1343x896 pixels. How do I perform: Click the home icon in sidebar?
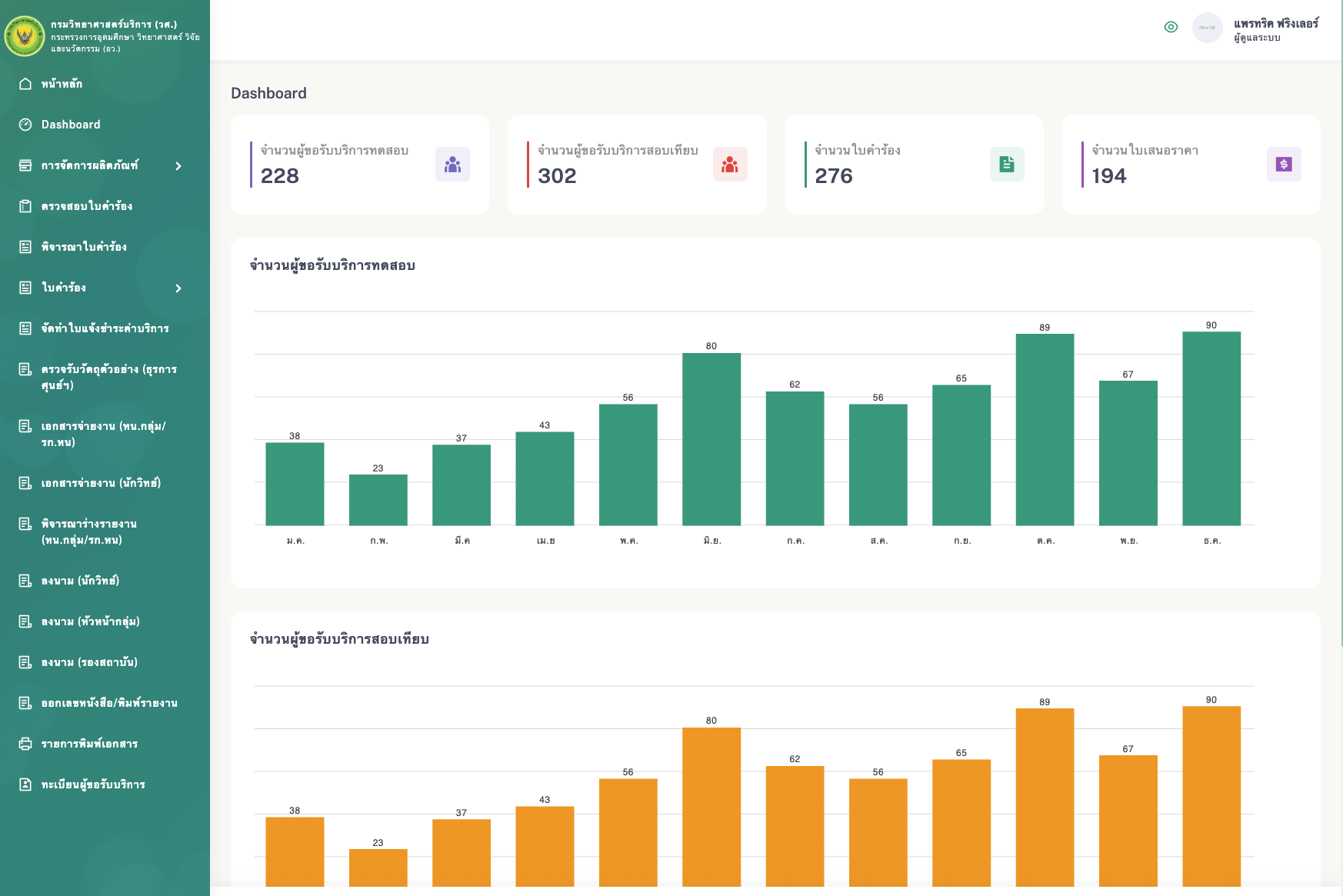(25, 84)
